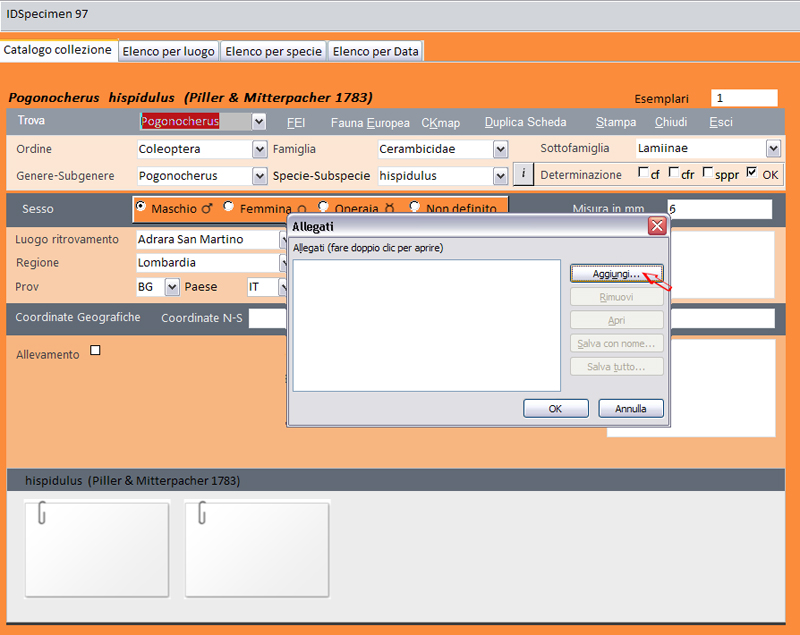Screen dimensions: 800x635
Task: Click the Esemplari count field
Action: (x=743, y=98)
